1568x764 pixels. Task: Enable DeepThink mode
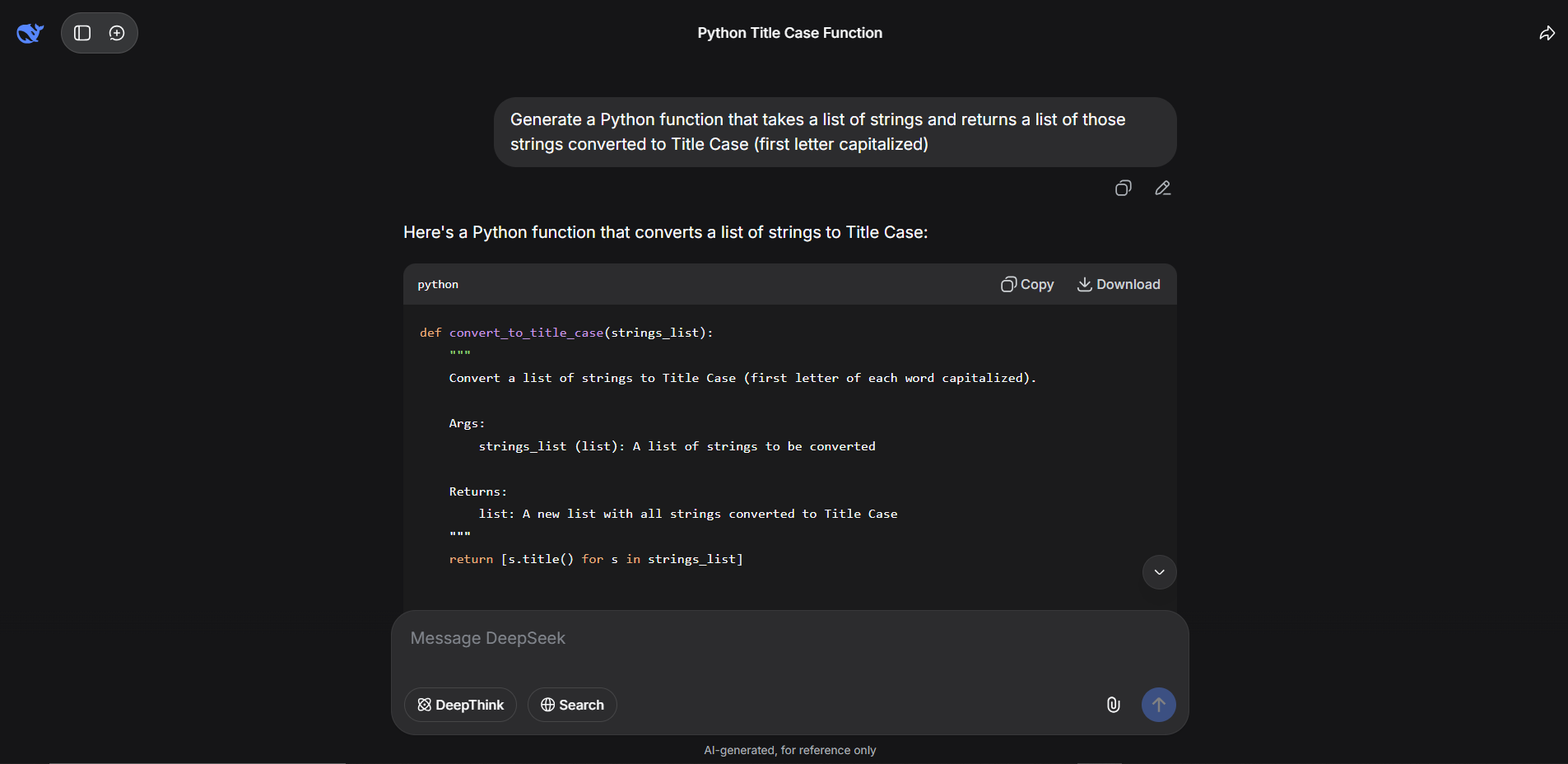[460, 705]
